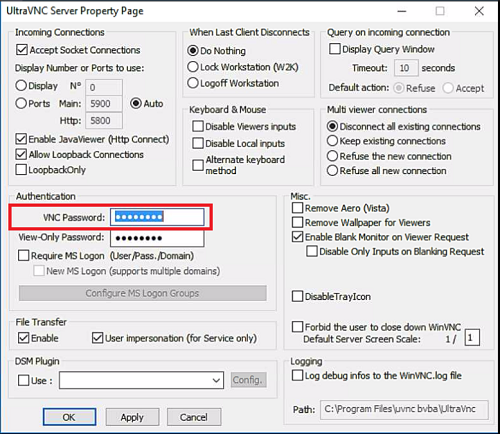500x434 pixels.
Task: Click the OK button
Action: (x=69, y=417)
